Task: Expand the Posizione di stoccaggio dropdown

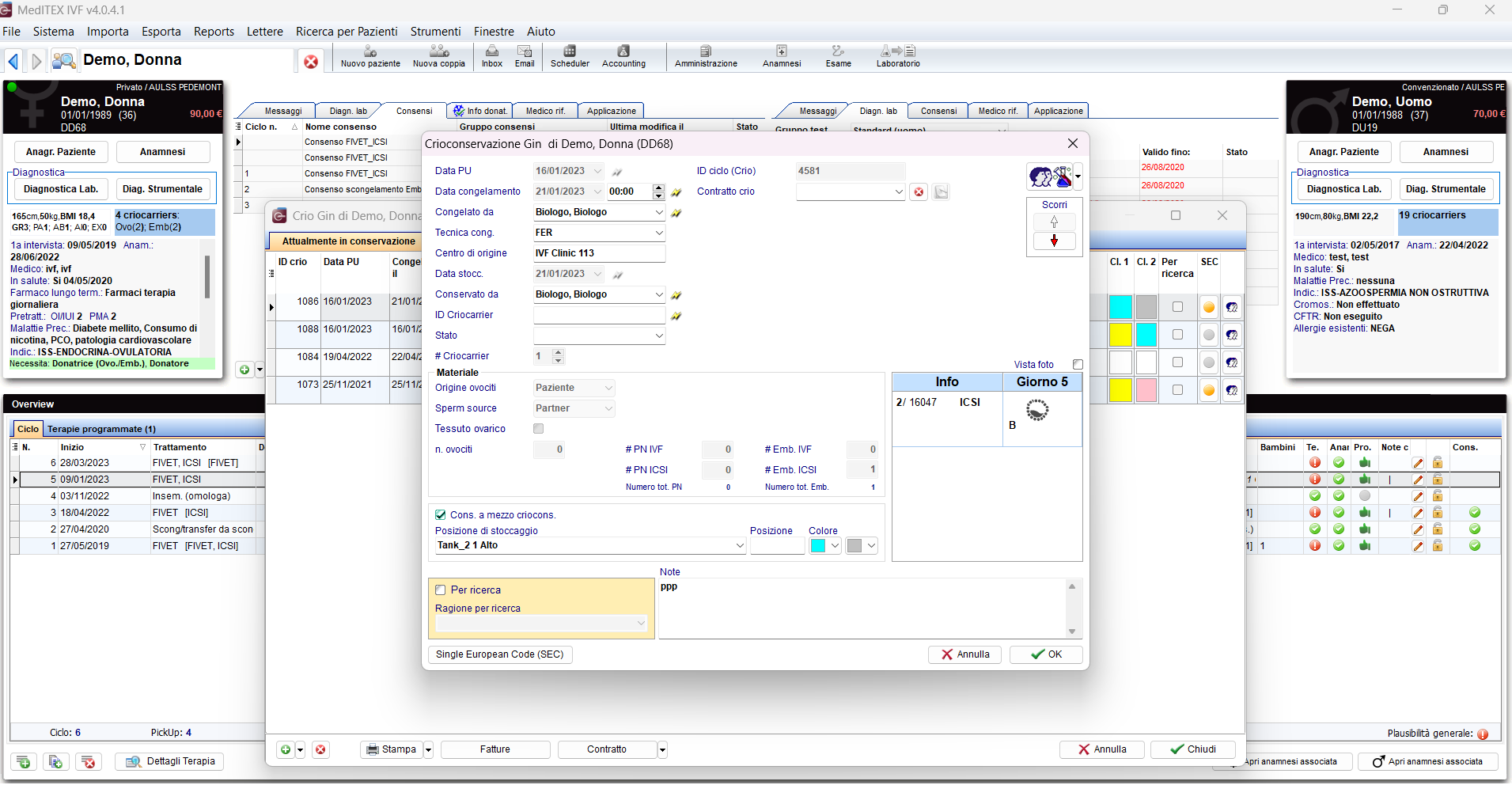Action: coord(739,546)
